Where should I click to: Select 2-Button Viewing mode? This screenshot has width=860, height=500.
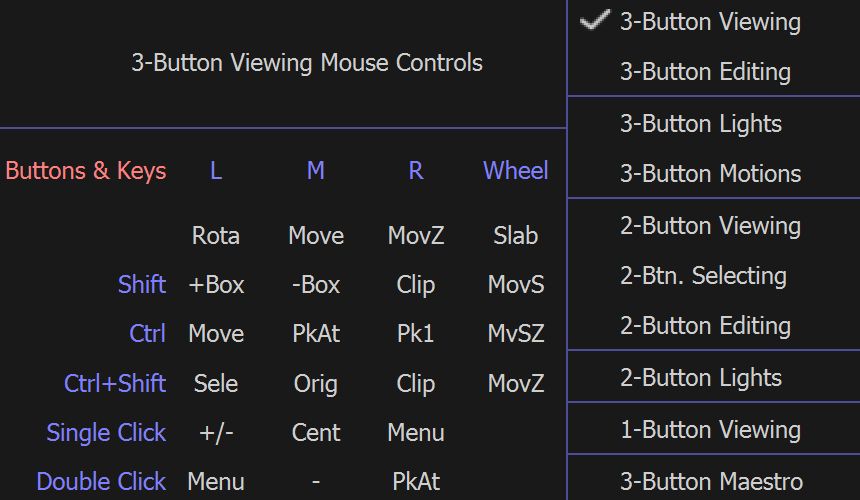coord(710,226)
